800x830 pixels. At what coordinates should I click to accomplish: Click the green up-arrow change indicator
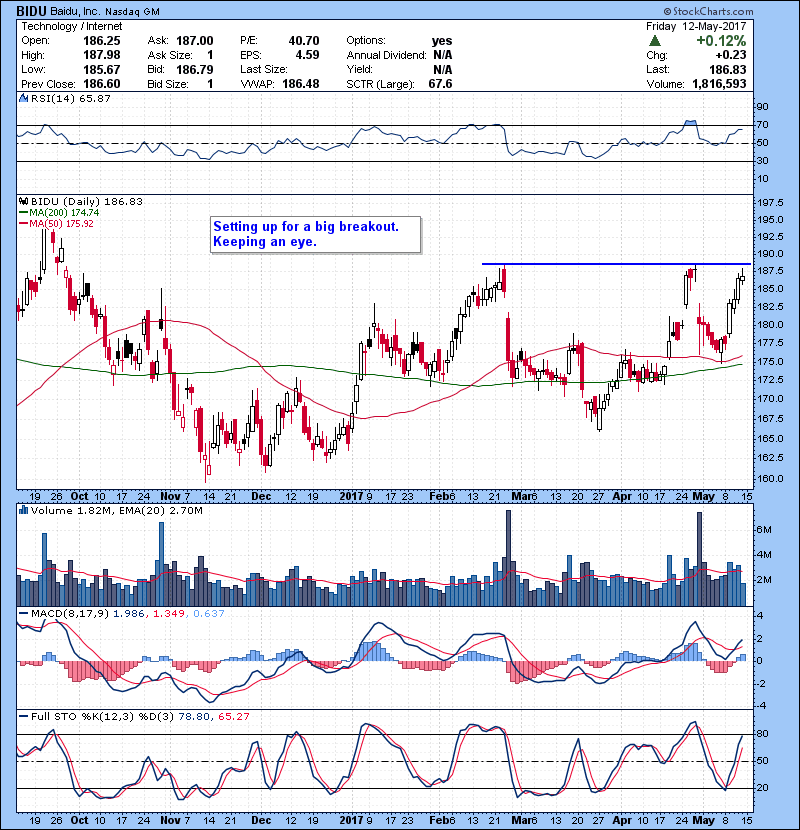[654, 41]
